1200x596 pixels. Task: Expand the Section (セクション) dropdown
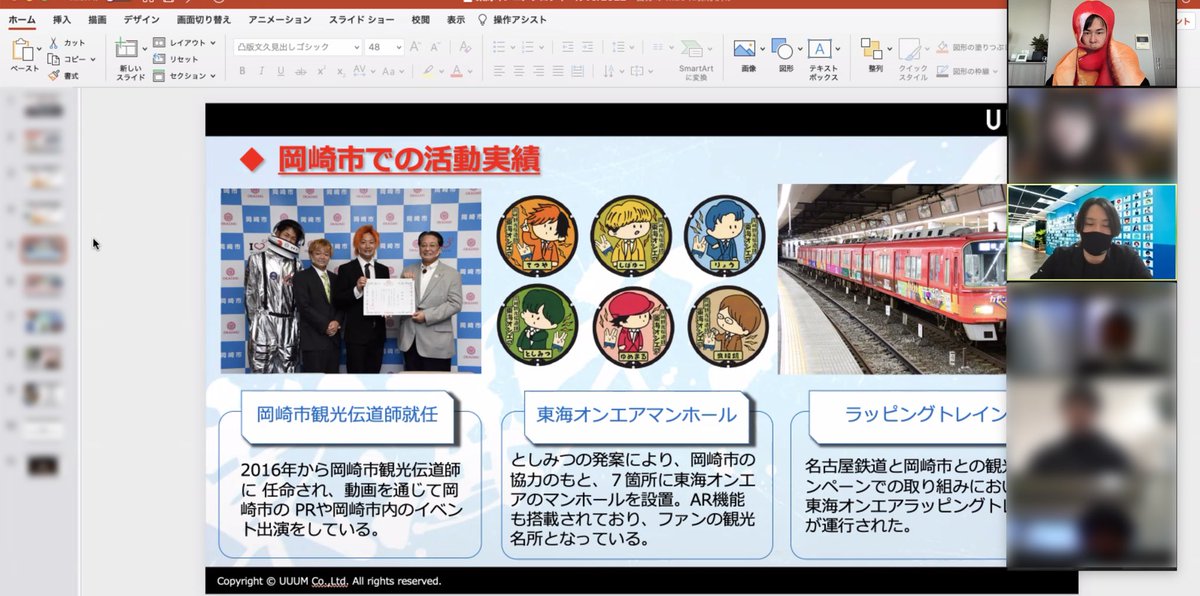[214, 75]
